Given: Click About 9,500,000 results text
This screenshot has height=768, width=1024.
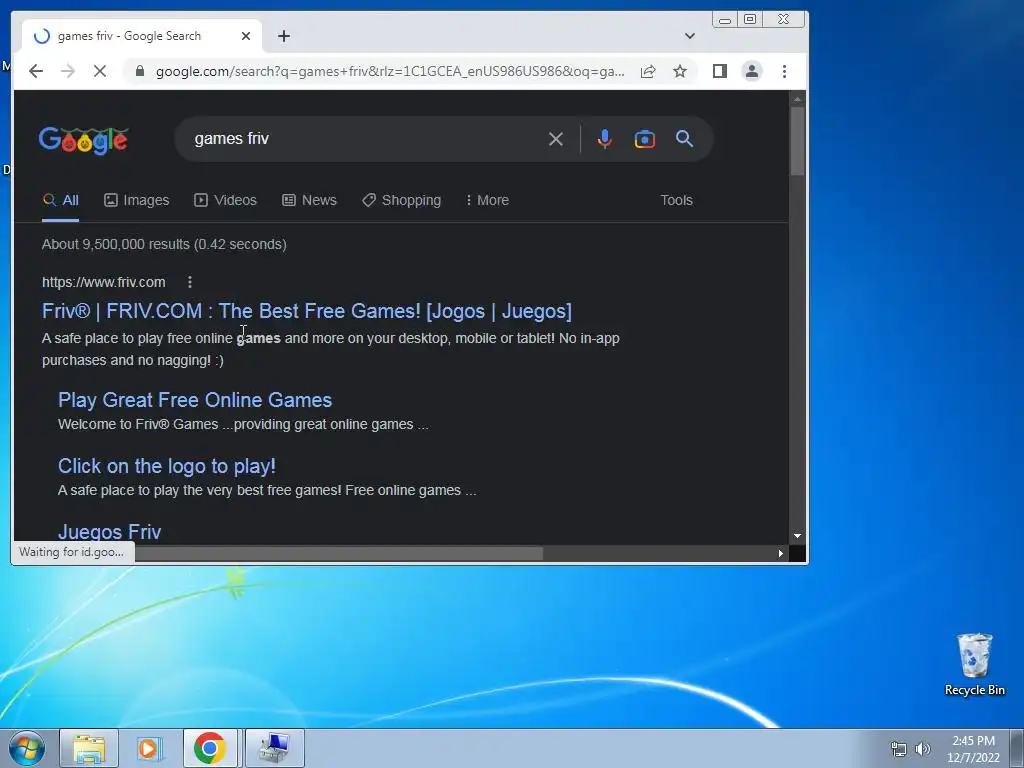Looking at the screenshot, I should coord(164,244).
